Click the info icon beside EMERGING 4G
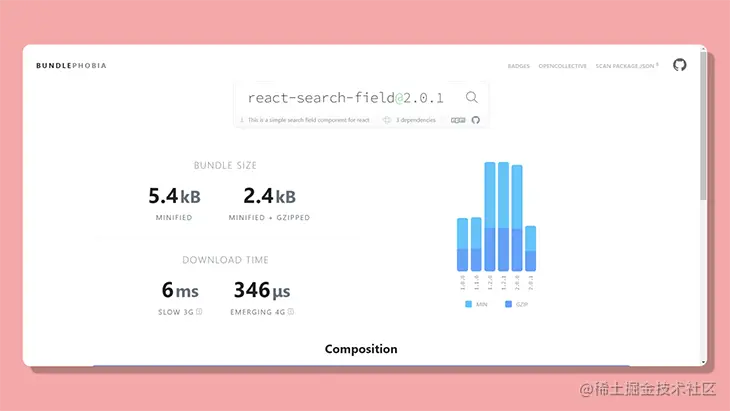This screenshot has width=730, height=411. [291, 312]
